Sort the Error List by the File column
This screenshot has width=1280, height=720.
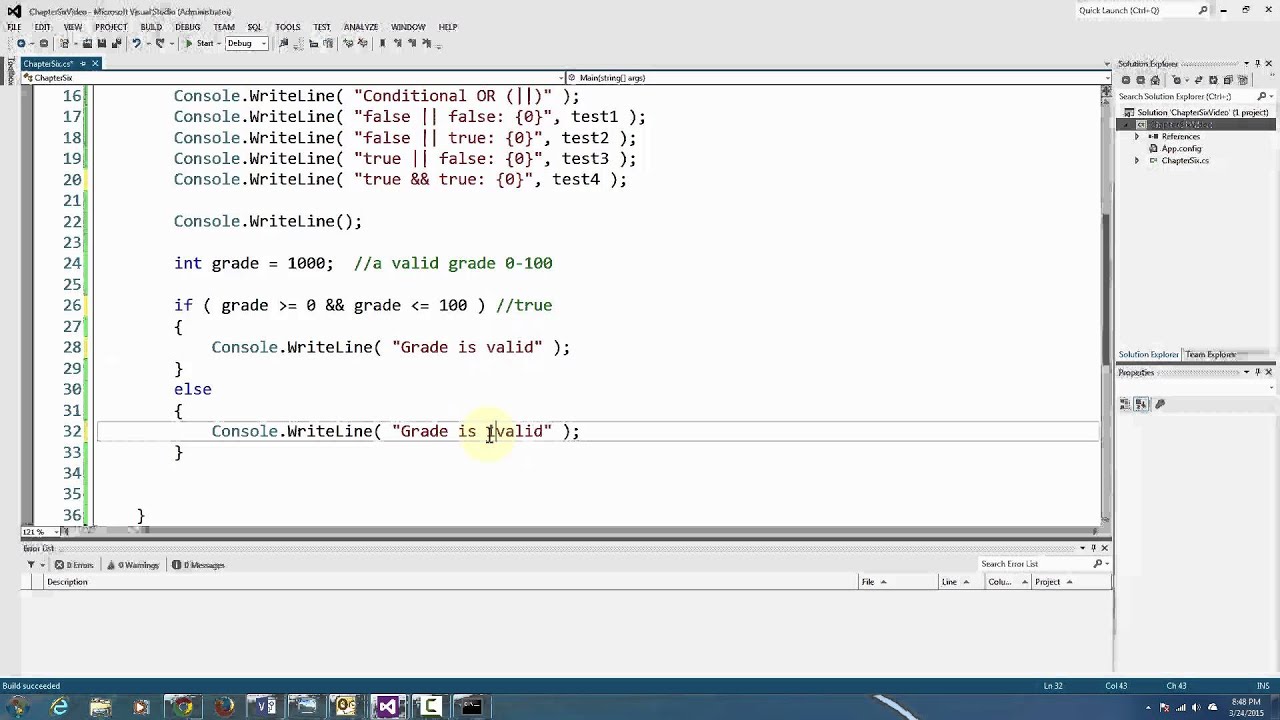(897, 582)
